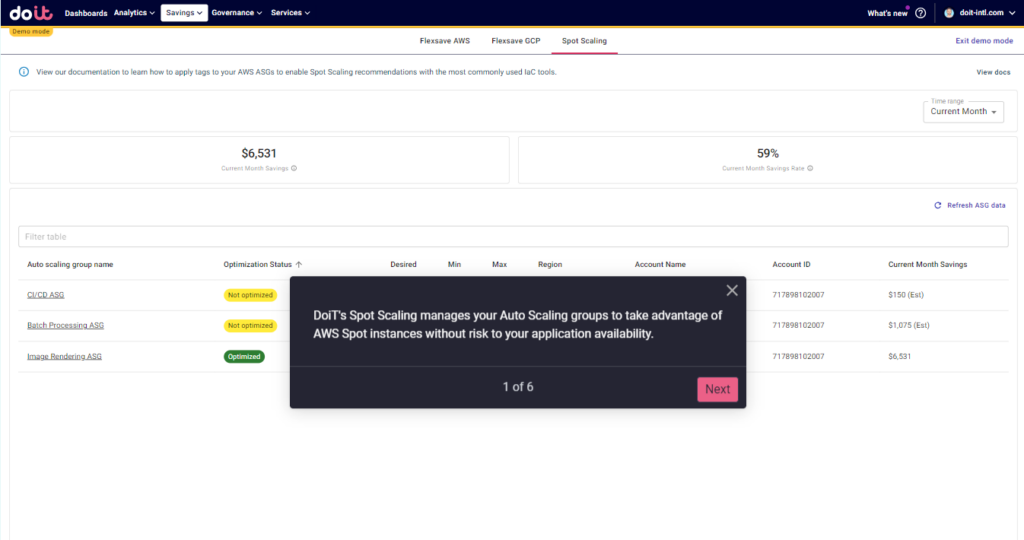Switch to the Flexsave AWS tab
This screenshot has height=540, width=1024.
(444, 41)
